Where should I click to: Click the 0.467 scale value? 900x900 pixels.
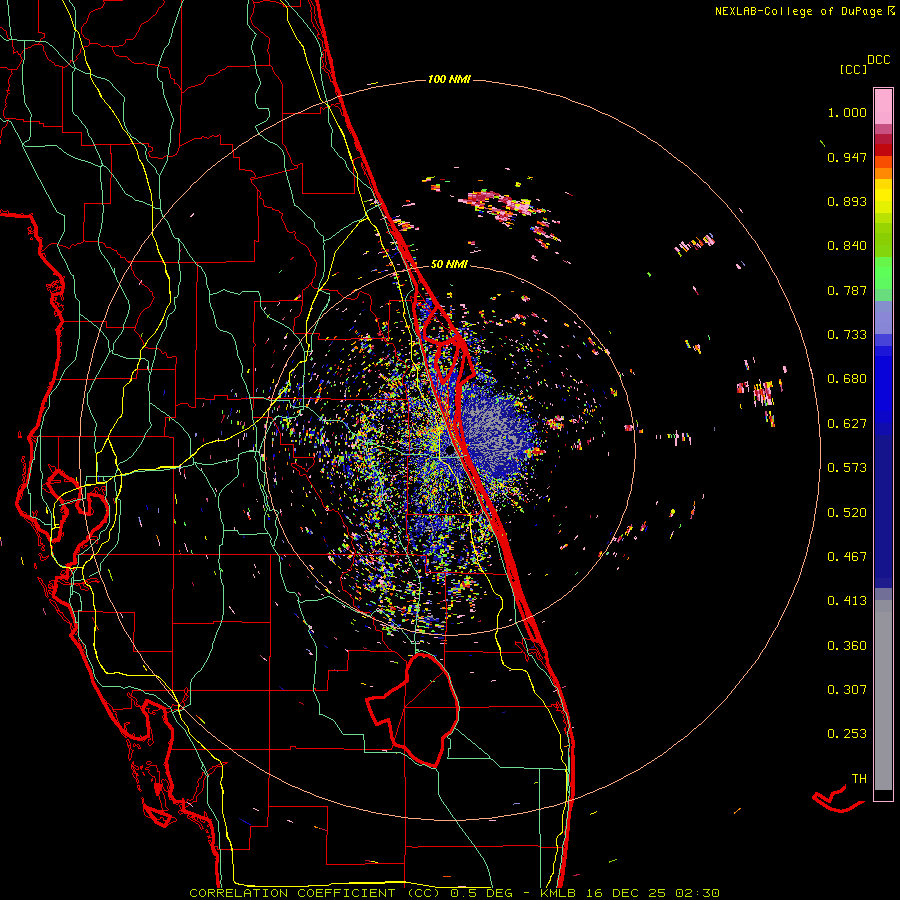pyautogui.click(x=847, y=557)
